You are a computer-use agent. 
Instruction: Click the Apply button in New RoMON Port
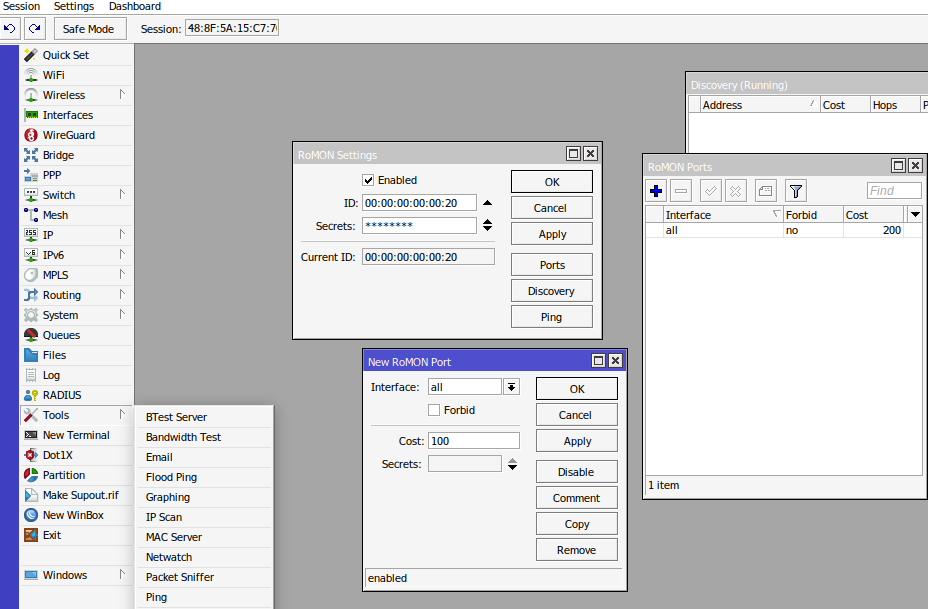(576, 441)
